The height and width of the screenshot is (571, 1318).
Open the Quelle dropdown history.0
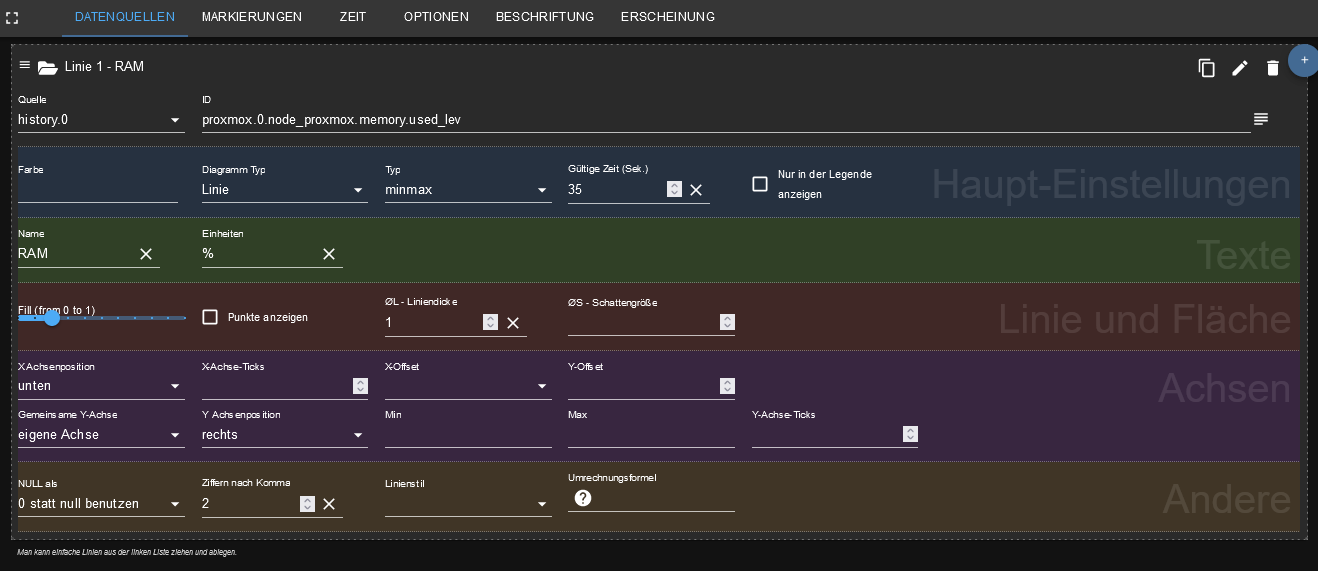pos(101,120)
